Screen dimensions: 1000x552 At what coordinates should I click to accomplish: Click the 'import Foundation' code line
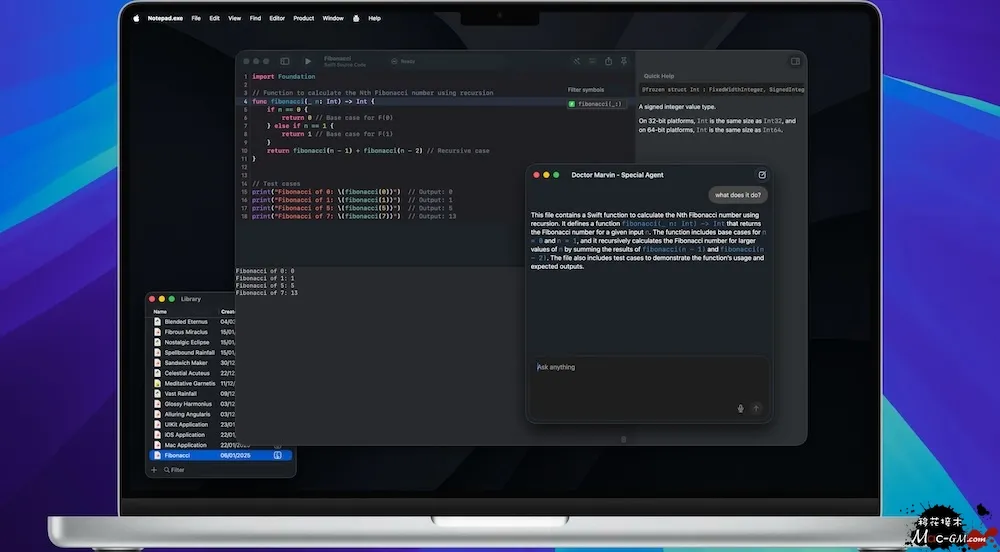point(283,76)
